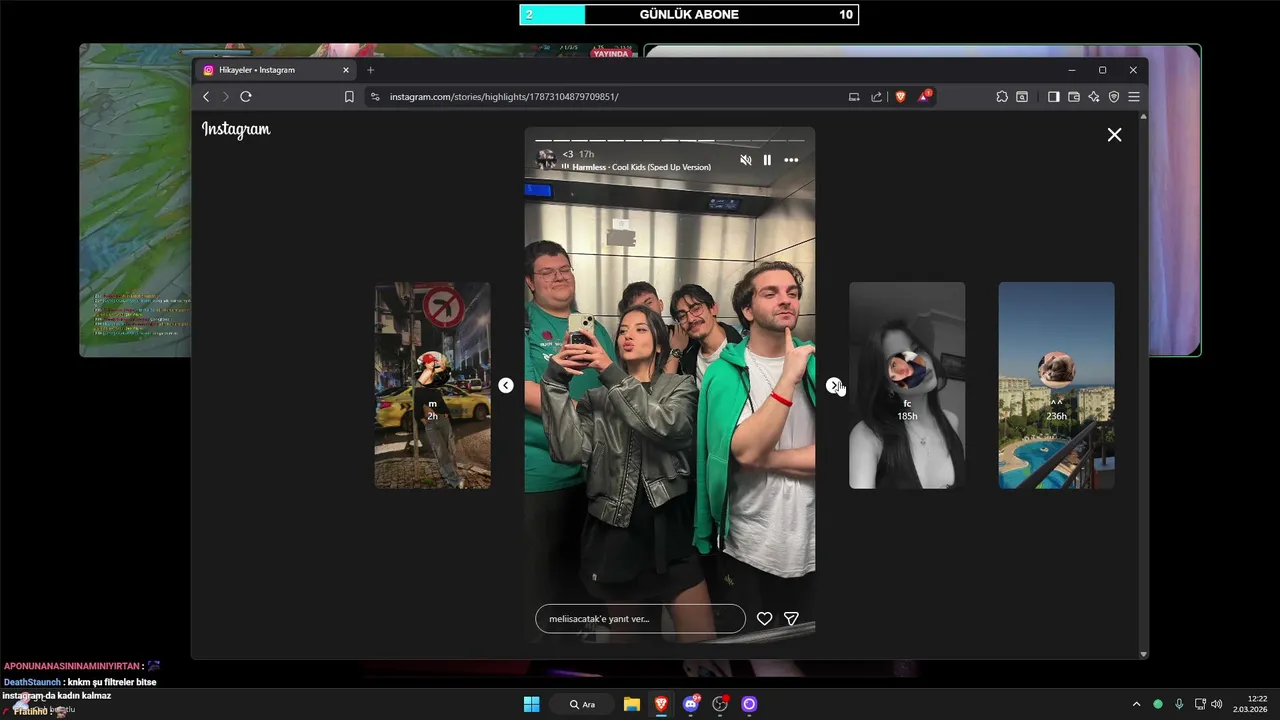1280x720 pixels.
Task: Select the 'Hikayeler • Instagram' tab
Action: click(x=276, y=70)
